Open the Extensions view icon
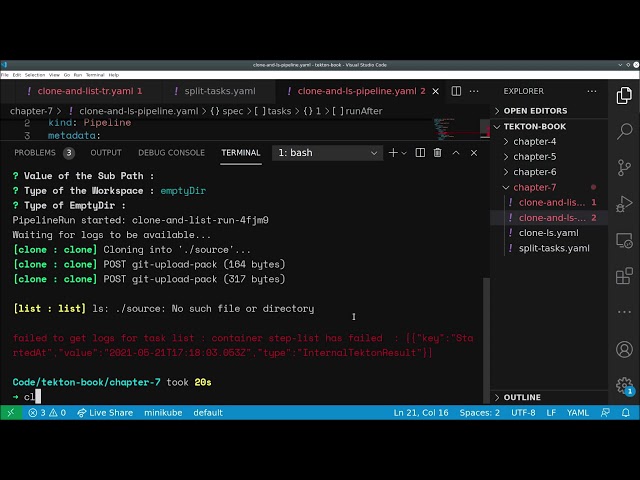This screenshot has width=640, height=480. click(x=624, y=276)
